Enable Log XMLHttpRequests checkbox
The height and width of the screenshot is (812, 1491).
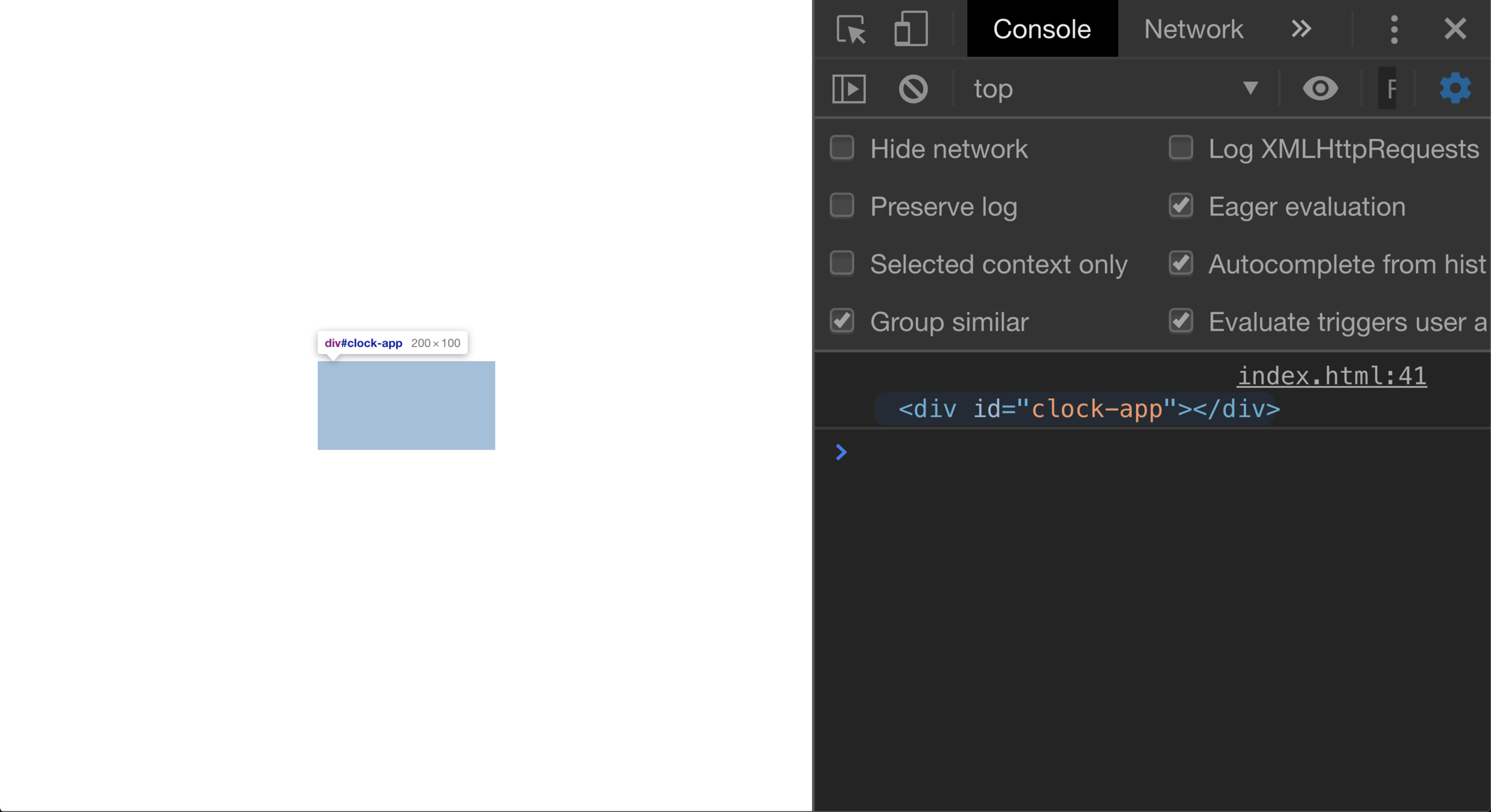pos(1180,148)
